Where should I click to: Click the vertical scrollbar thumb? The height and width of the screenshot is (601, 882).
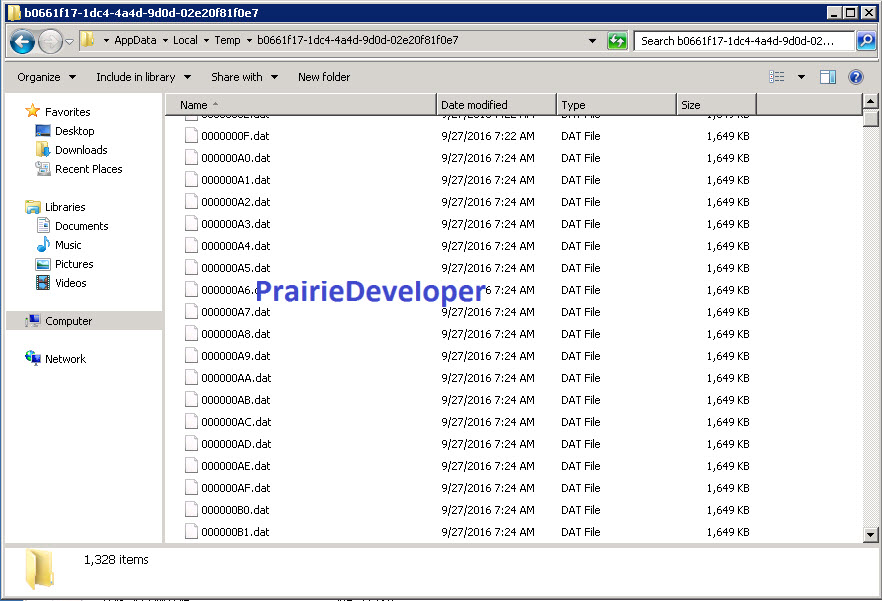(x=870, y=118)
